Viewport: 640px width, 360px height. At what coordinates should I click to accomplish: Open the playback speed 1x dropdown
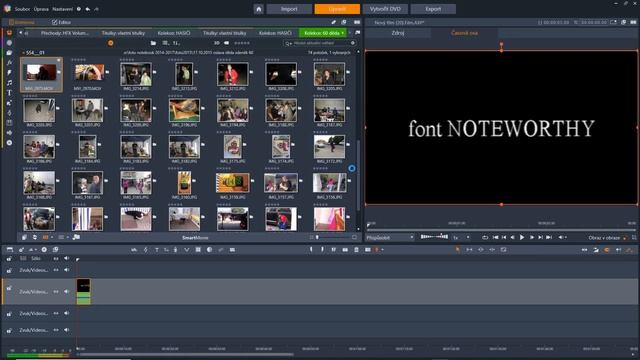point(461,238)
